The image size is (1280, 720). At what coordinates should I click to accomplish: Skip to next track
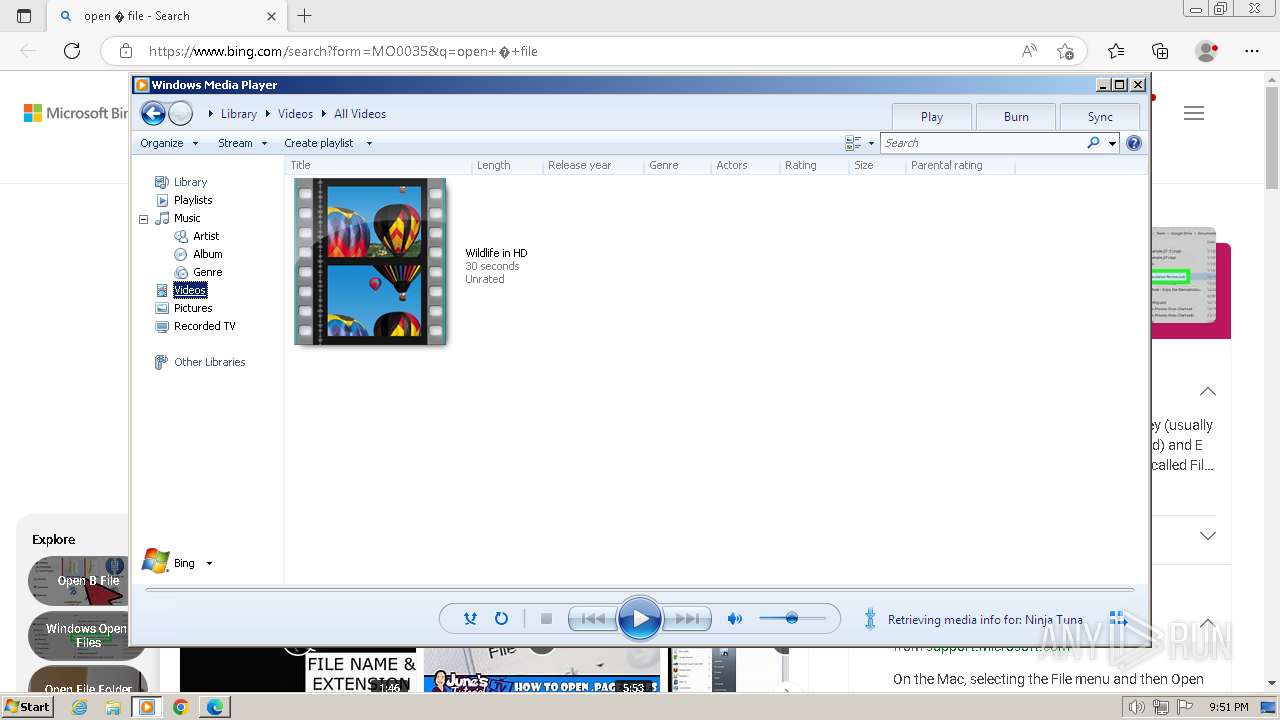[x=687, y=619]
